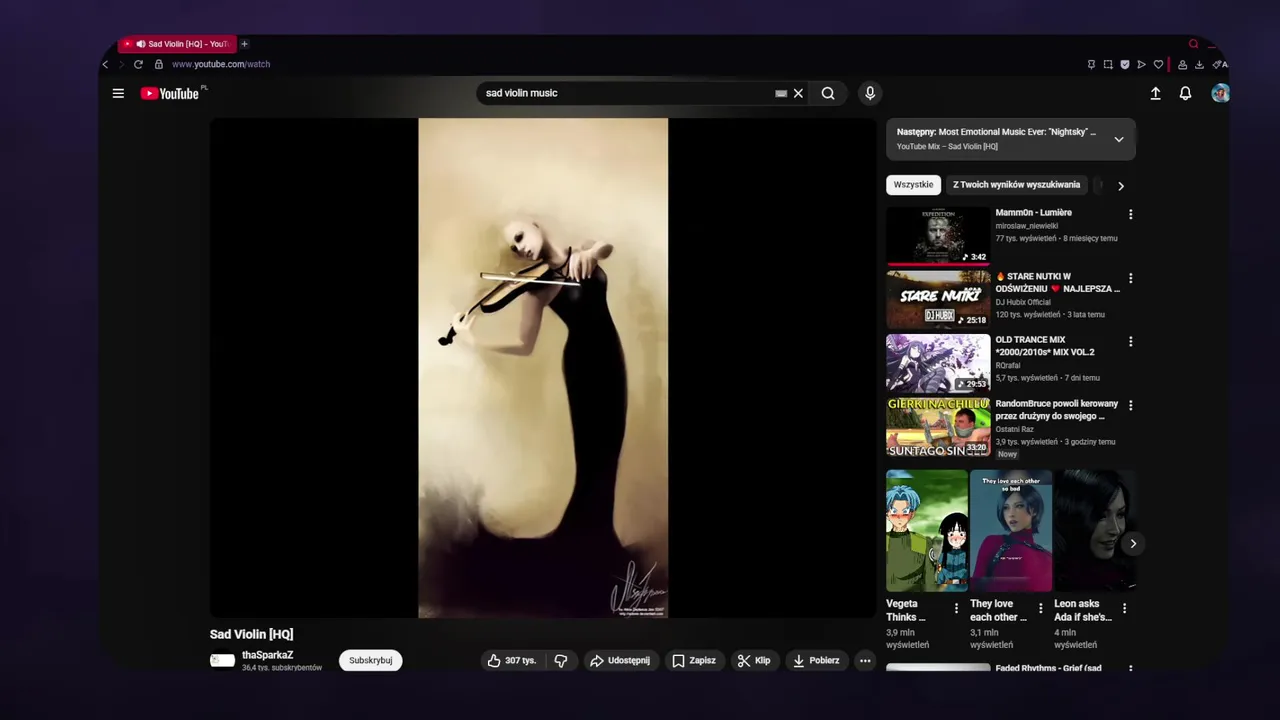This screenshot has height=720, width=1280.
Task: Click the pinboard icon in address bar
Action: tap(1091, 64)
